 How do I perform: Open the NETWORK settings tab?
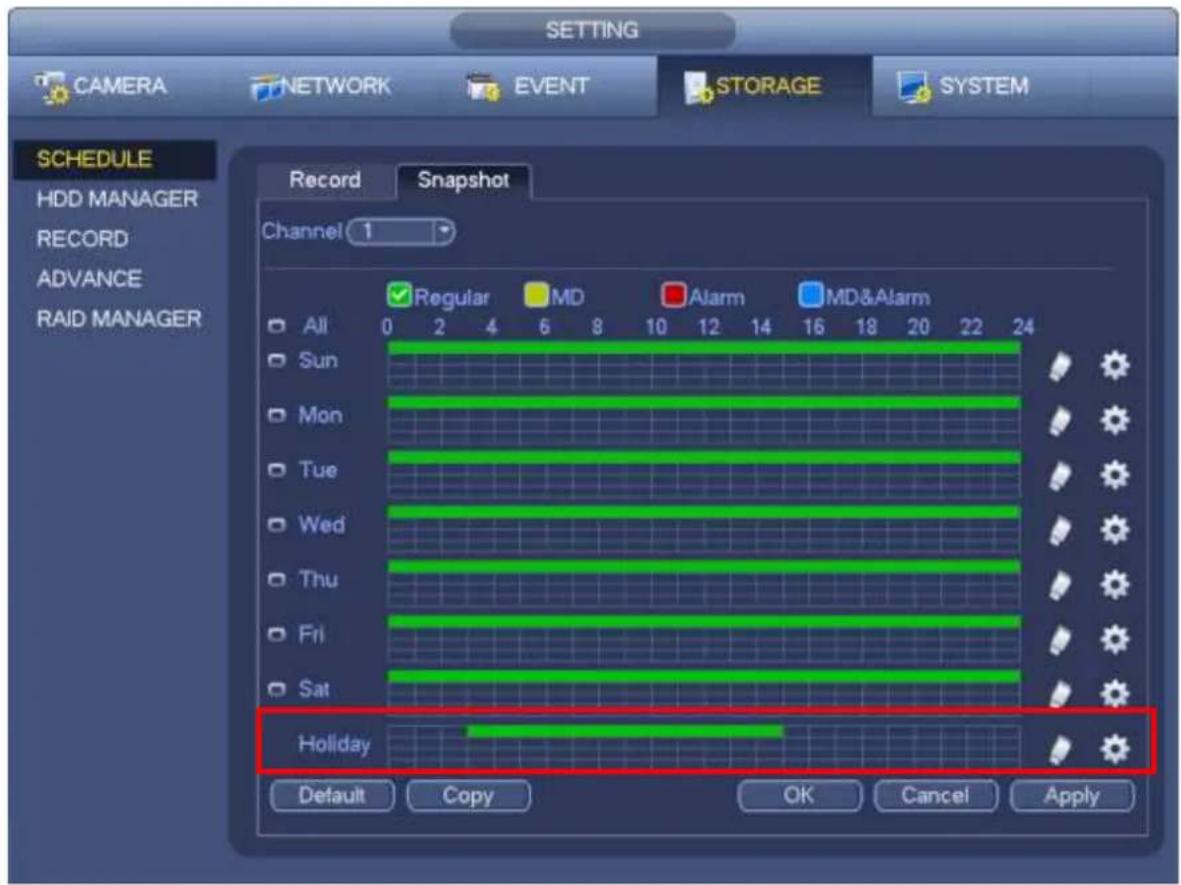click(321, 87)
